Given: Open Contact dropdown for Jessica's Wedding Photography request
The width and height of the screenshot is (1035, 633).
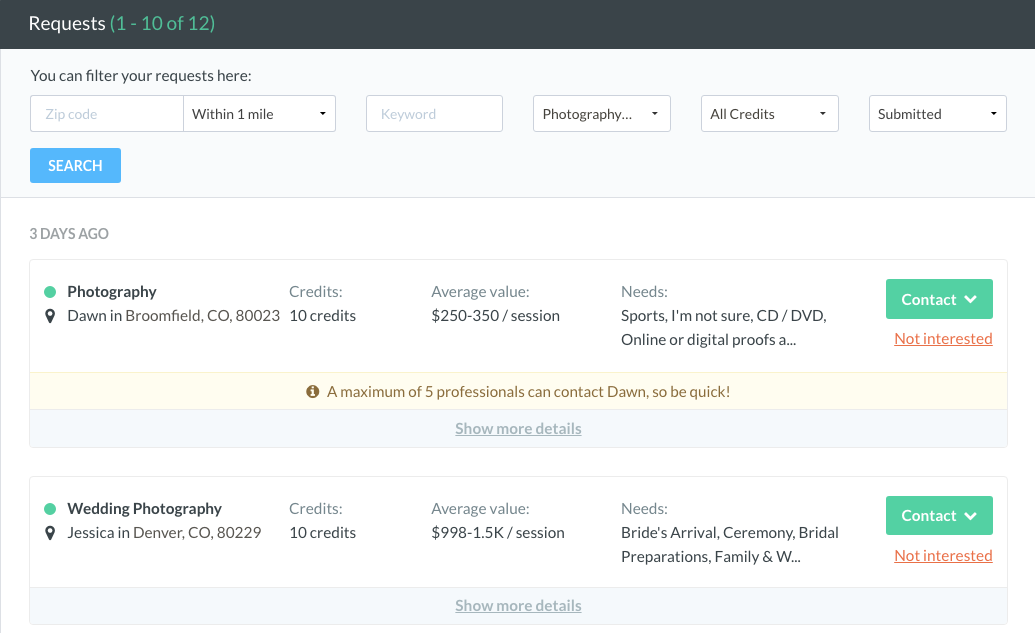Looking at the screenshot, I should coord(939,516).
